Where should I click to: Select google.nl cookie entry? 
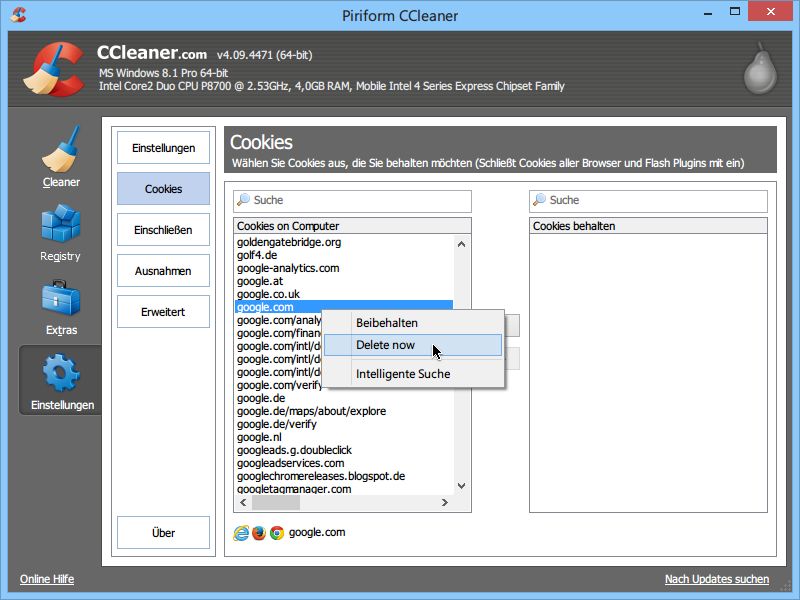point(259,437)
